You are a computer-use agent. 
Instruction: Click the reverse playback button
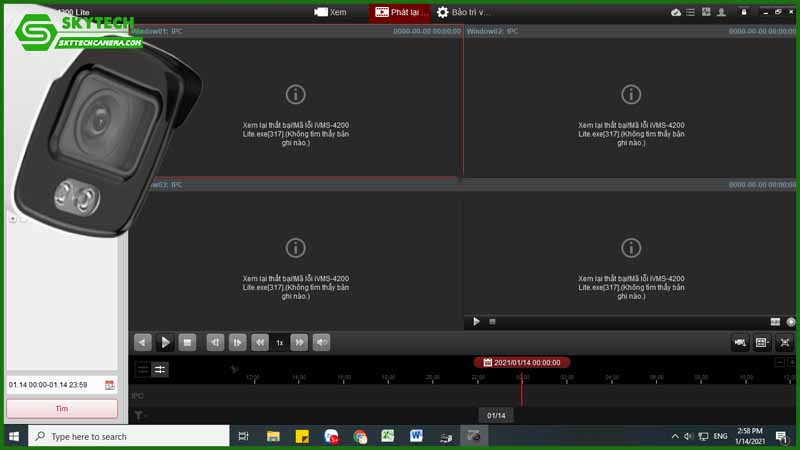143,342
